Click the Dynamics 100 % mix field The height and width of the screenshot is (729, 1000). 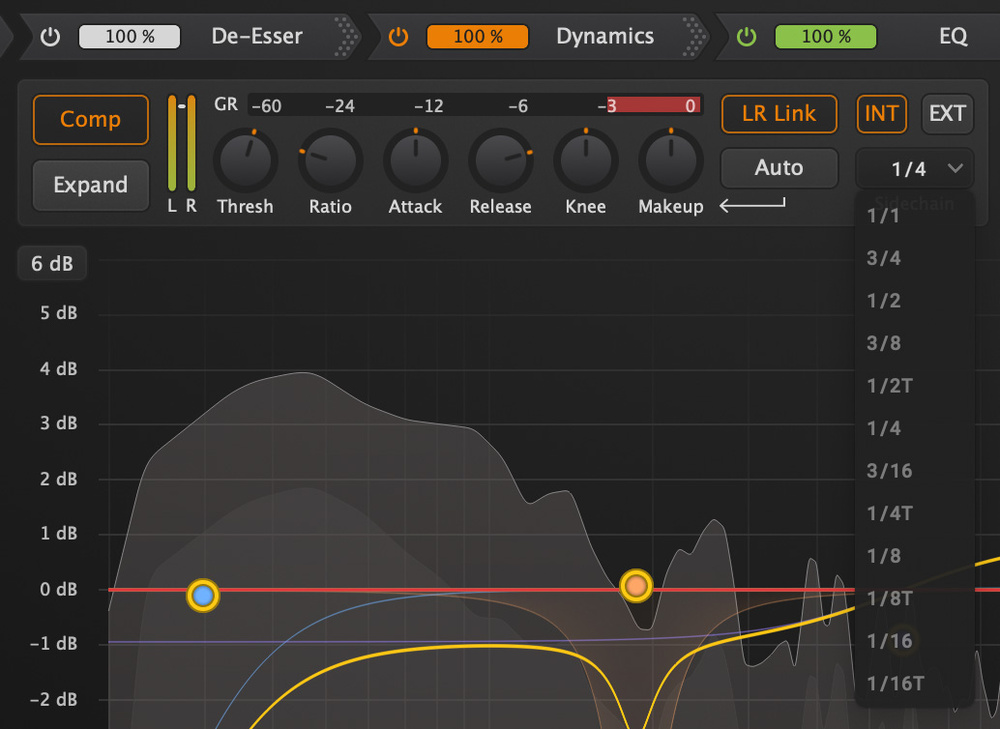click(x=478, y=36)
